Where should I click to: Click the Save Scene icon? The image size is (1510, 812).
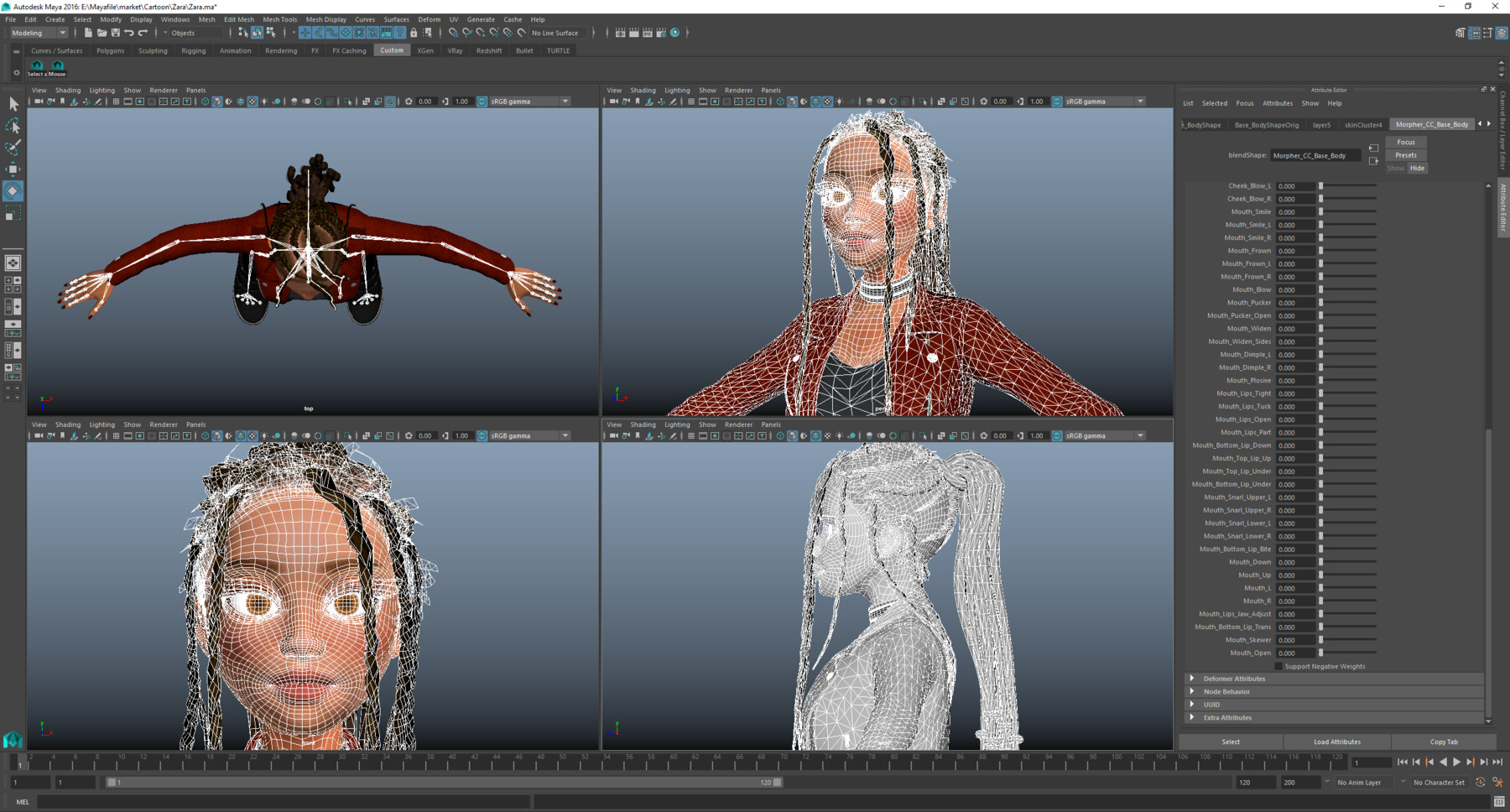point(115,33)
